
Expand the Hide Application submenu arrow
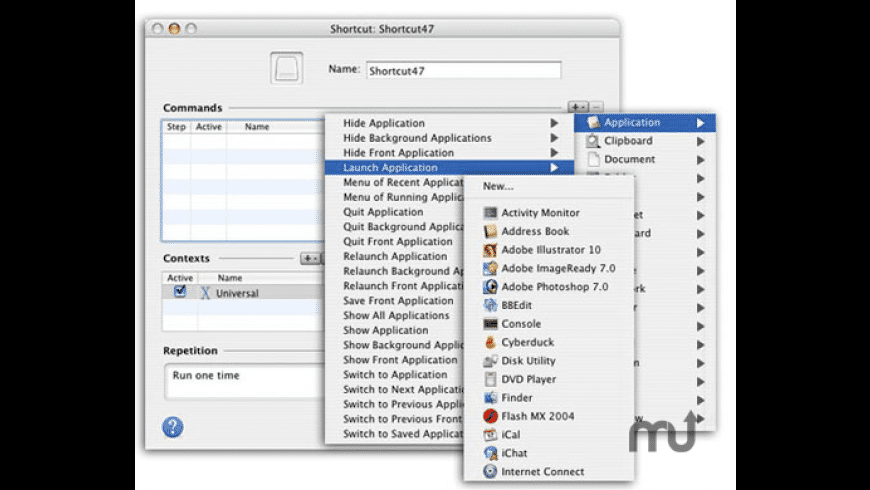coord(553,124)
